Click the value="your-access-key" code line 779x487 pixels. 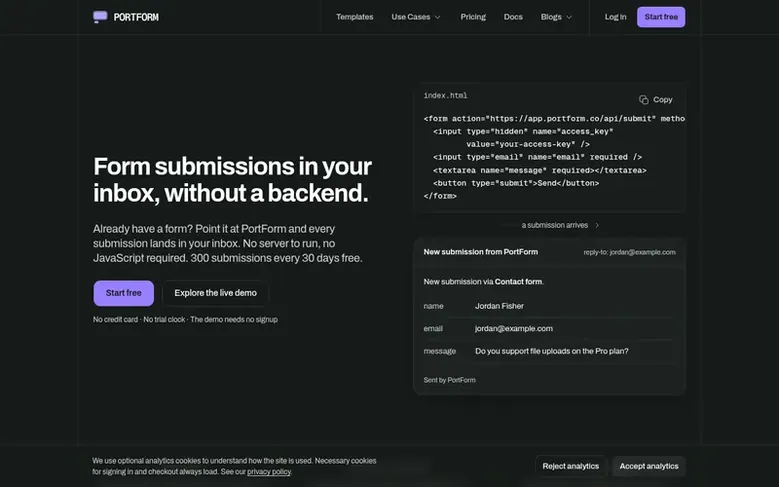pos(528,145)
